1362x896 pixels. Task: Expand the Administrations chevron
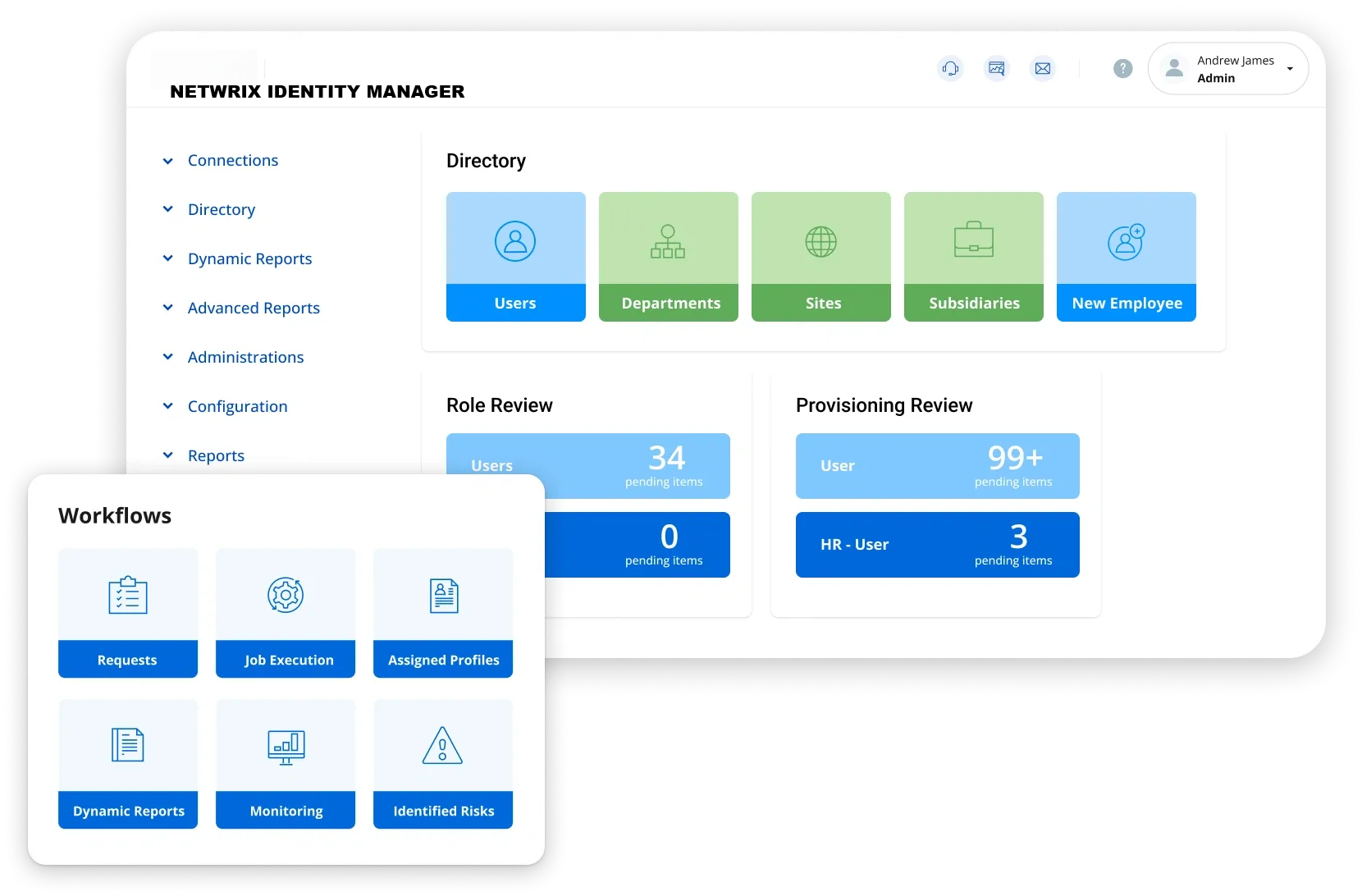tap(168, 357)
